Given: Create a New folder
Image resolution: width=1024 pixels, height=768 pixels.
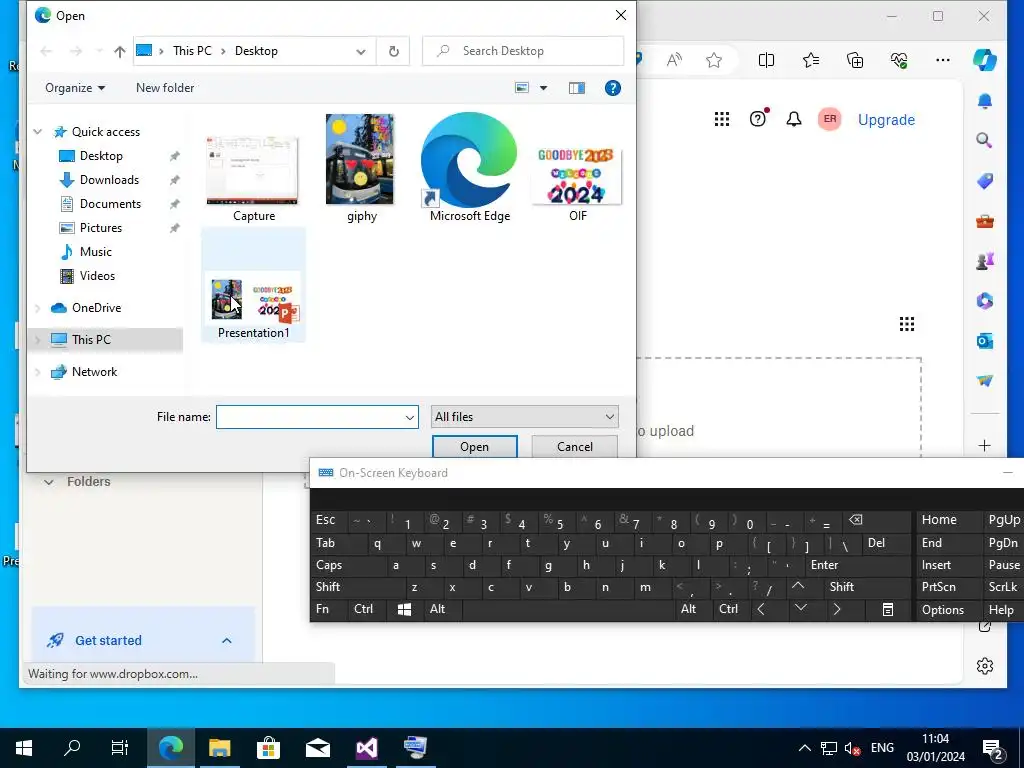Looking at the screenshot, I should coord(165,88).
